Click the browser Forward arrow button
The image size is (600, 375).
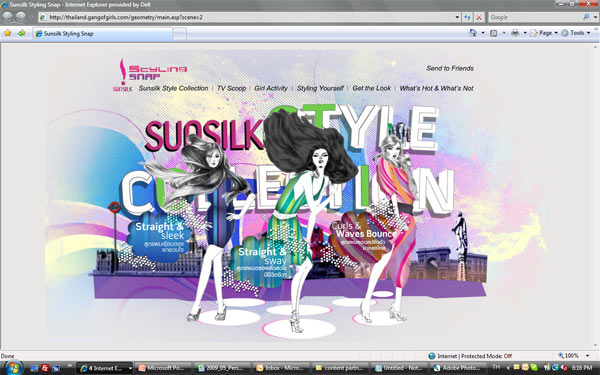point(21,17)
